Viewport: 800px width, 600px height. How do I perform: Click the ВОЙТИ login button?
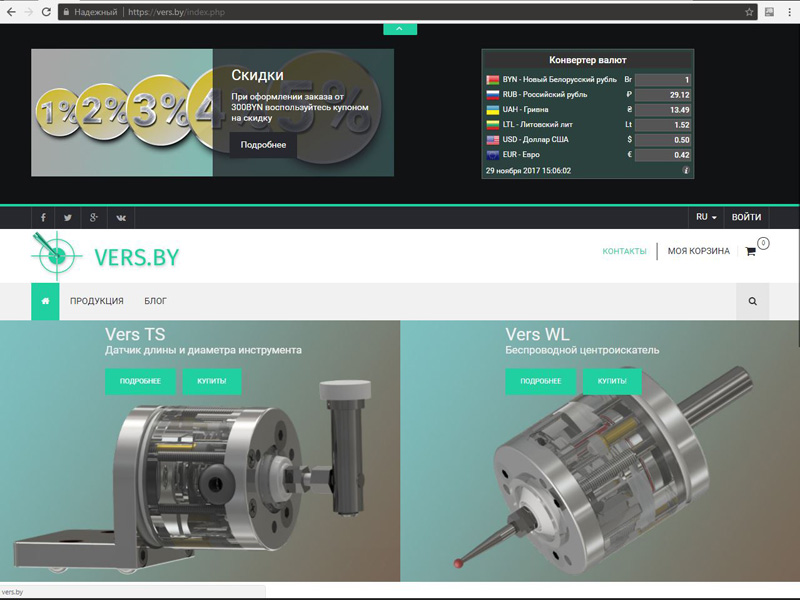click(746, 217)
